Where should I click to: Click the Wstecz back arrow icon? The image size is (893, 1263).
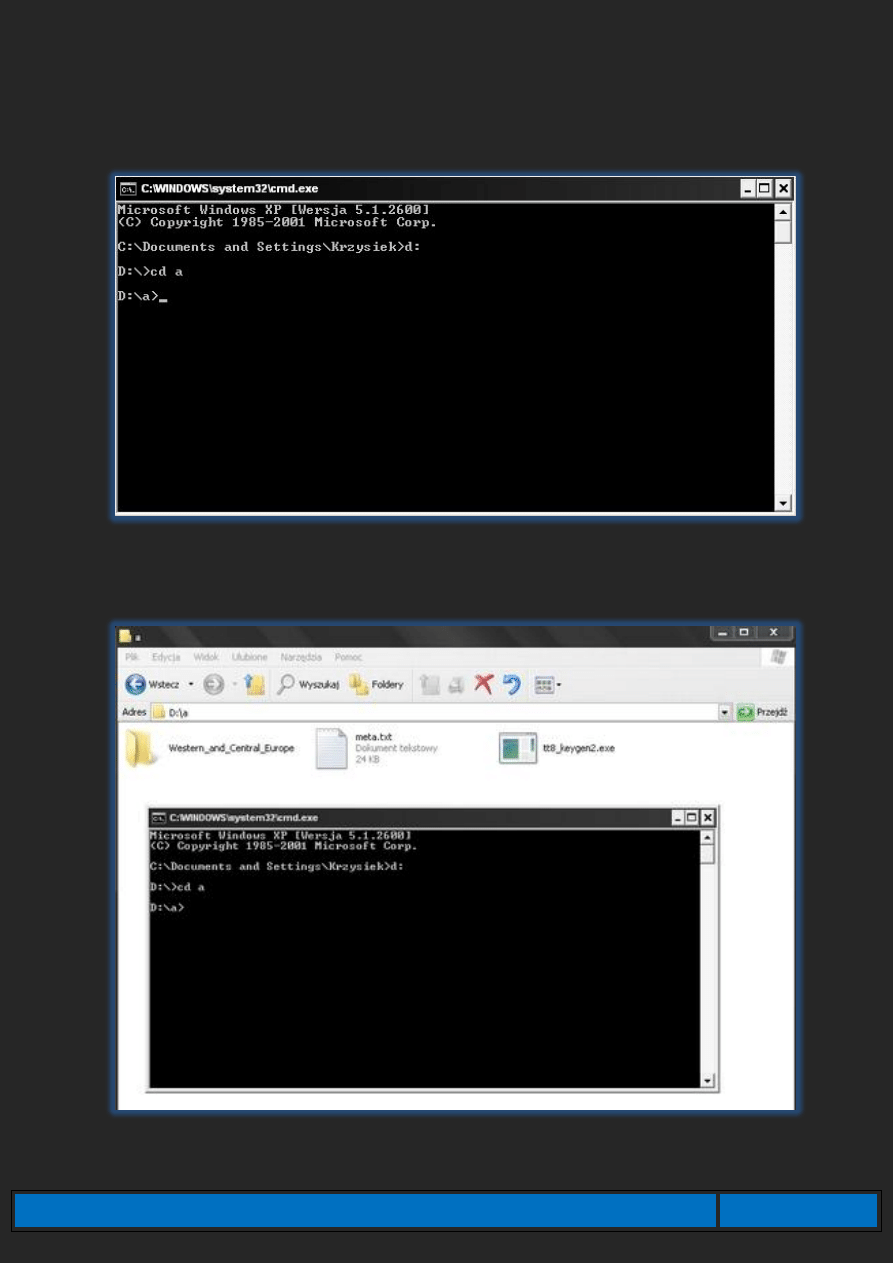[136, 685]
